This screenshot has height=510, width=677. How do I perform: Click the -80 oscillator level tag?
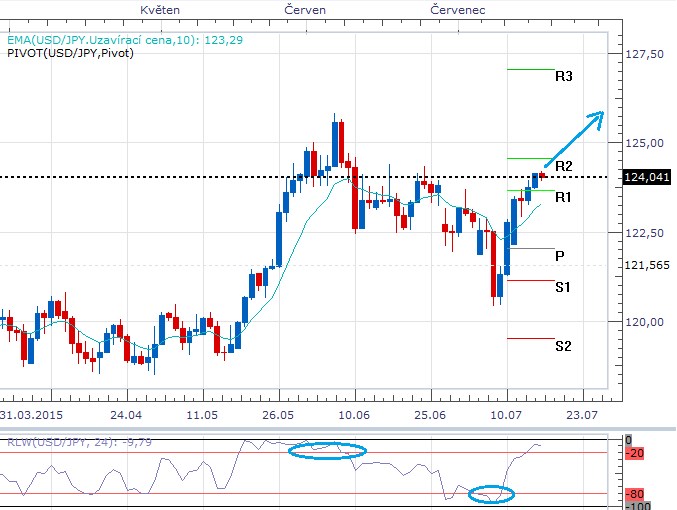pos(634,494)
